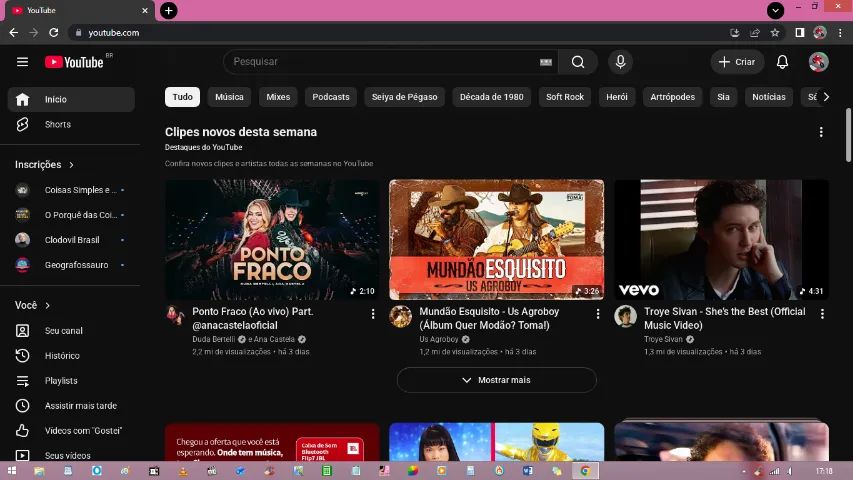This screenshot has height=480, width=853.
Task: Select Herói chip
Action: tap(616, 97)
